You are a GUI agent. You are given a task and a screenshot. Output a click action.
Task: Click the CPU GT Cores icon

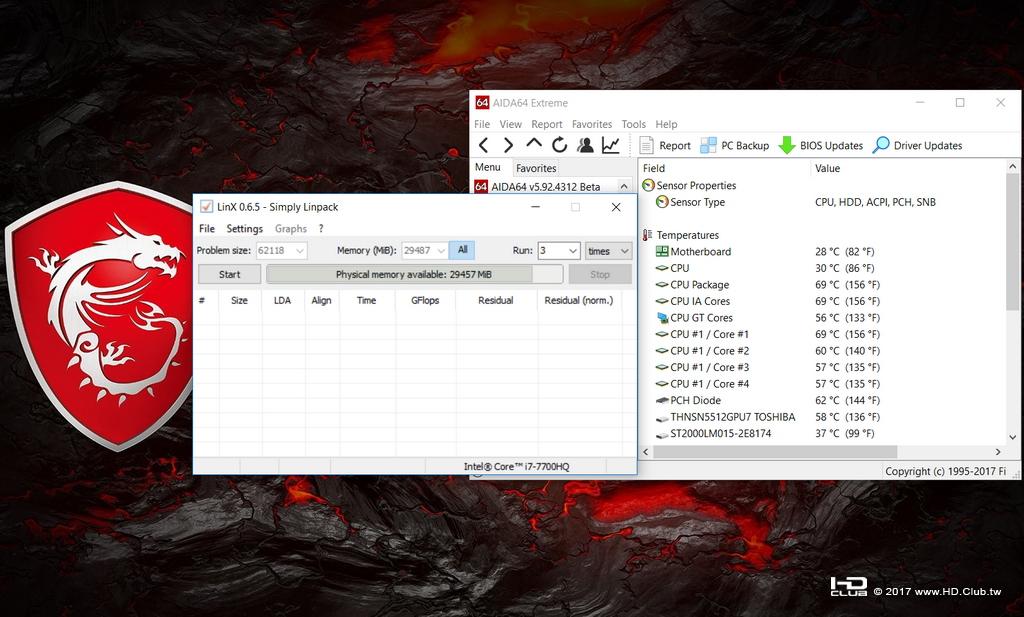click(x=662, y=317)
